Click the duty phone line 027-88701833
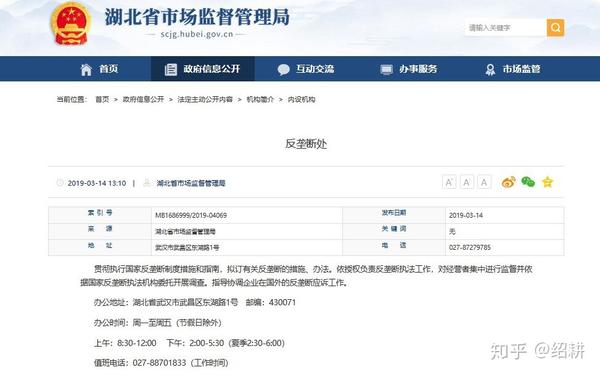This screenshot has width=600, height=375. click(161, 363)
